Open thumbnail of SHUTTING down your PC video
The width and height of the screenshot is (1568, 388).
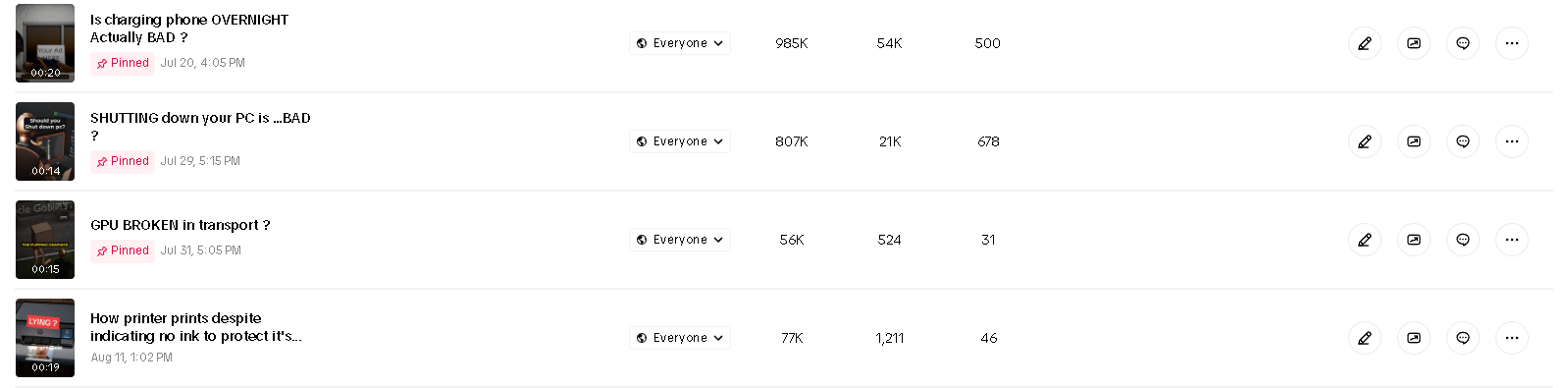(x=45, y=141)
